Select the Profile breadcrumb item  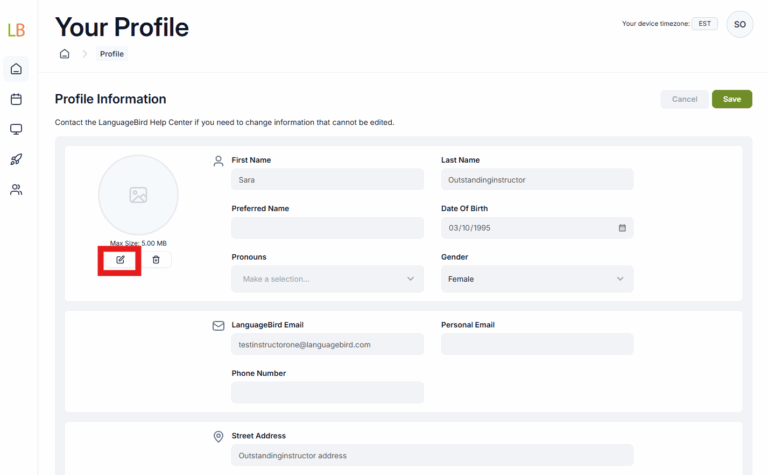pyautogui.click(x=112, y=54)
